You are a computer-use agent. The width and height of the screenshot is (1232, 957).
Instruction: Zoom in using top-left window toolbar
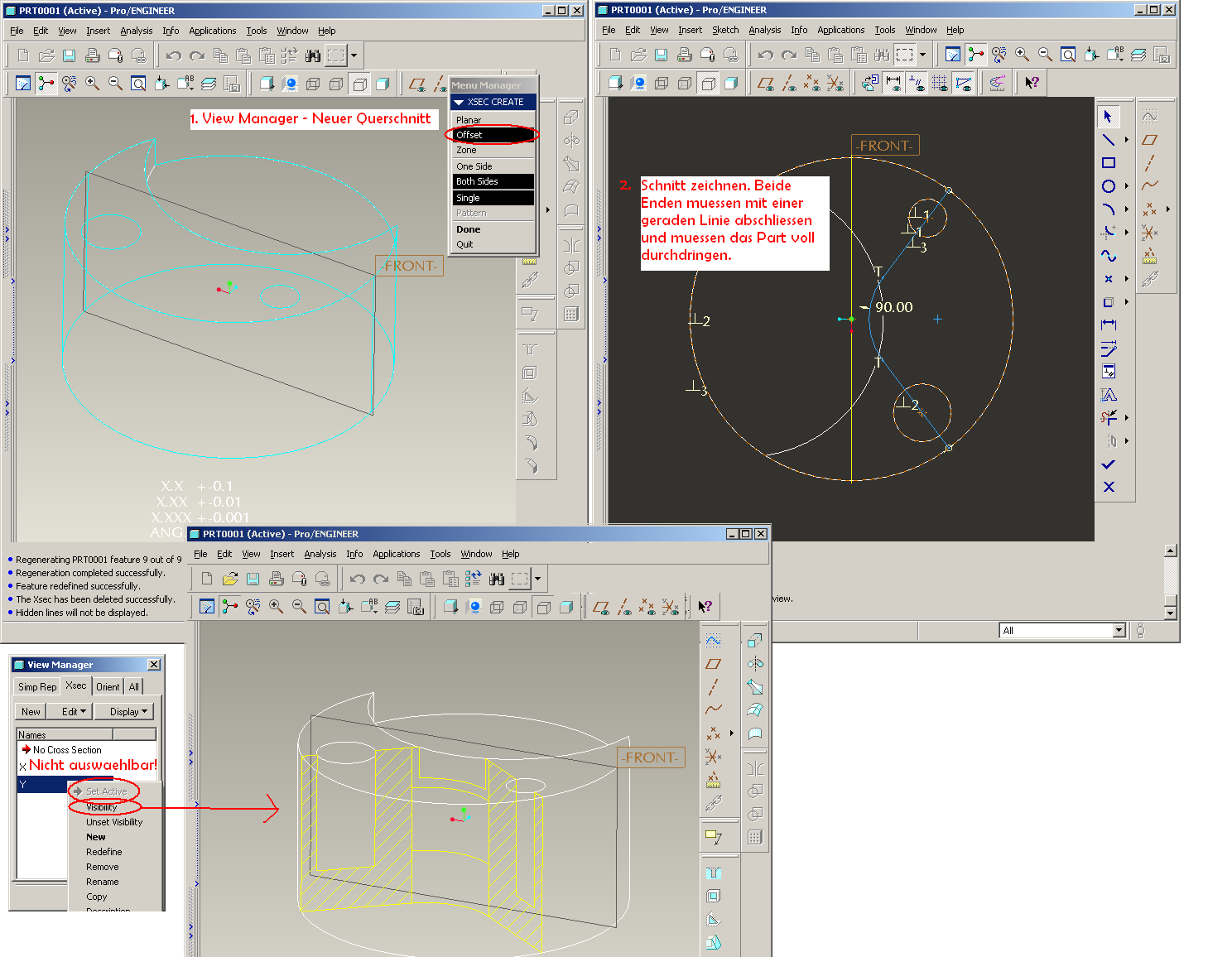tap(92, 84)
